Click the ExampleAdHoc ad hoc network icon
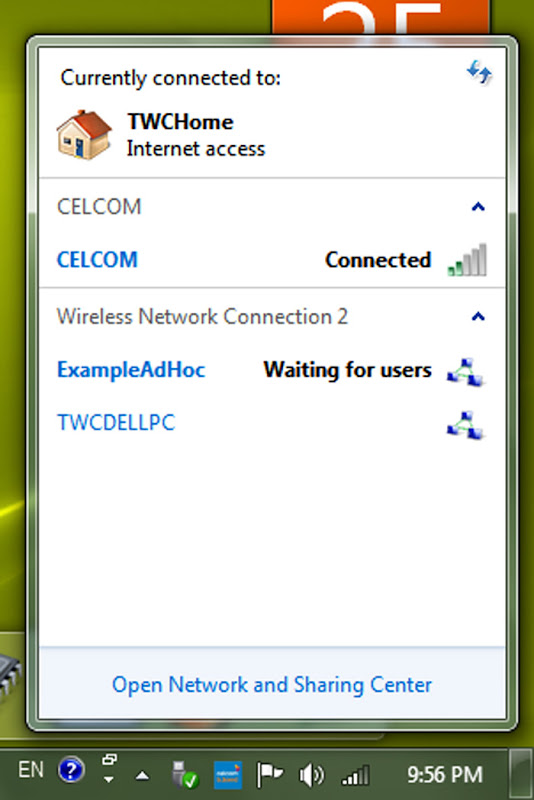 click(x=465, y=372)
